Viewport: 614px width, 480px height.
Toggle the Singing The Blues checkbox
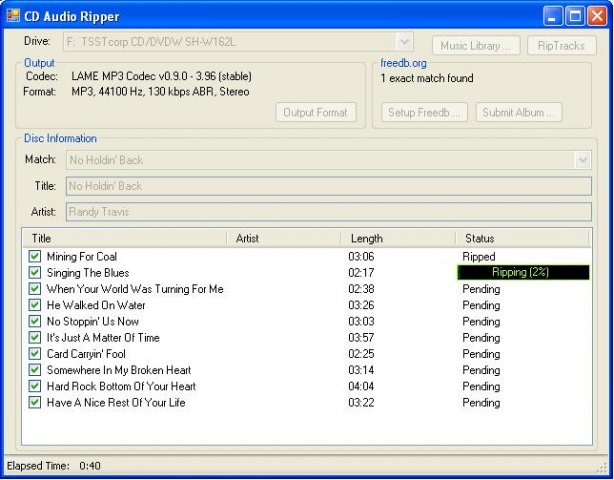coord(34,272)
